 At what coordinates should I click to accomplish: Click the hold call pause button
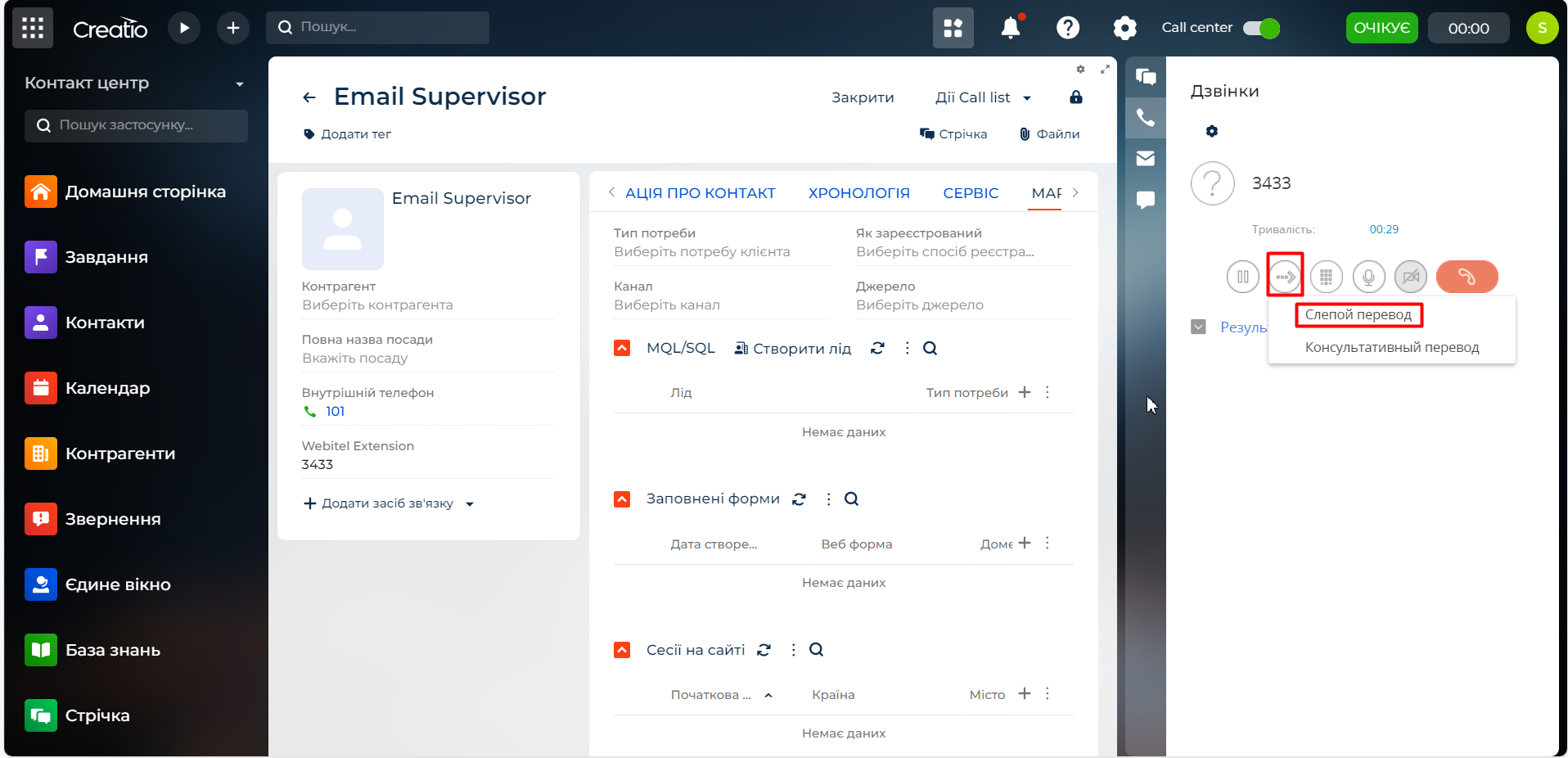(x=1243, y=277)
